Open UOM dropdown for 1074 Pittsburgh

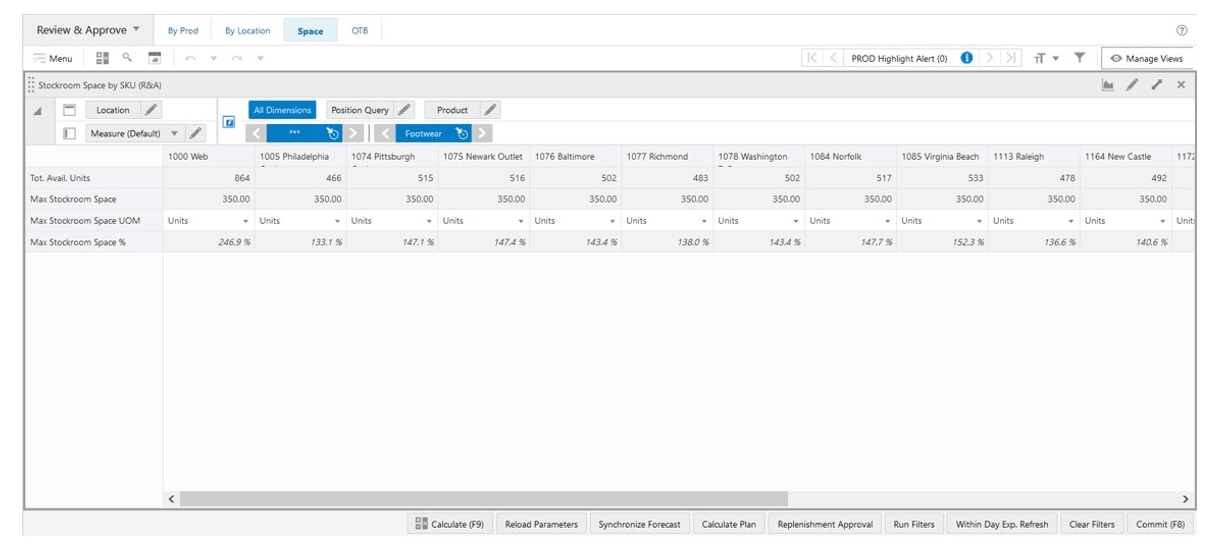click(x=430, y=221)
